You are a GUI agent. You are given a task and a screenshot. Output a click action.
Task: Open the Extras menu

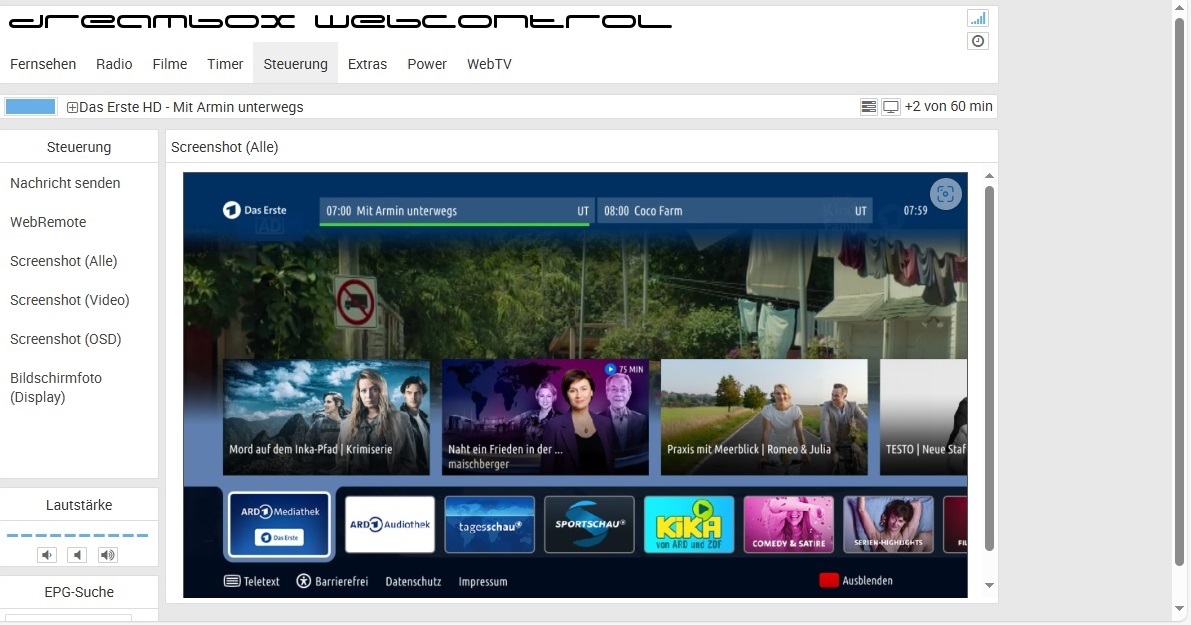click(367, 64)
